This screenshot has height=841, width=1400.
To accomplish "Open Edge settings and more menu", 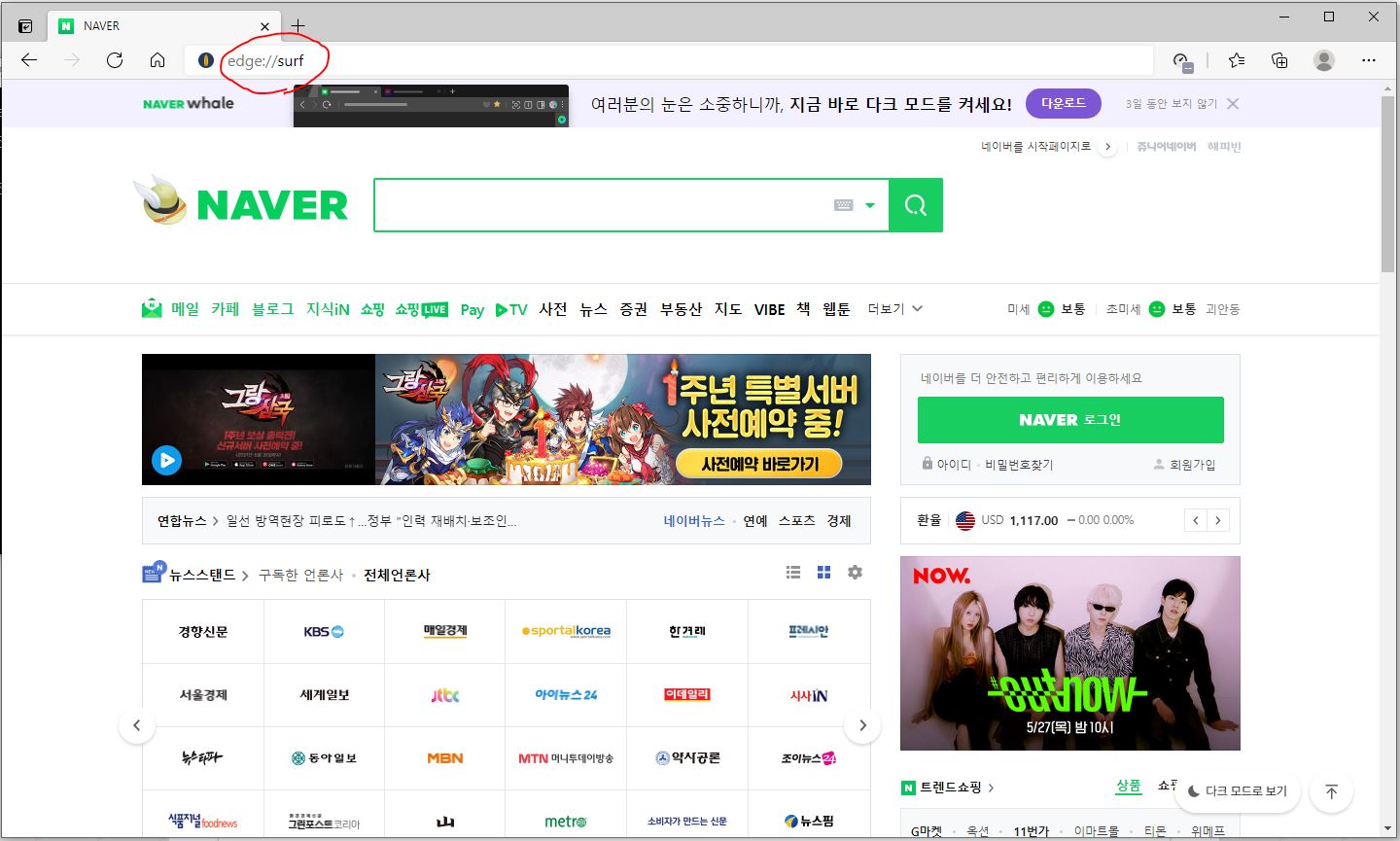I will [x=1369, y=60].
